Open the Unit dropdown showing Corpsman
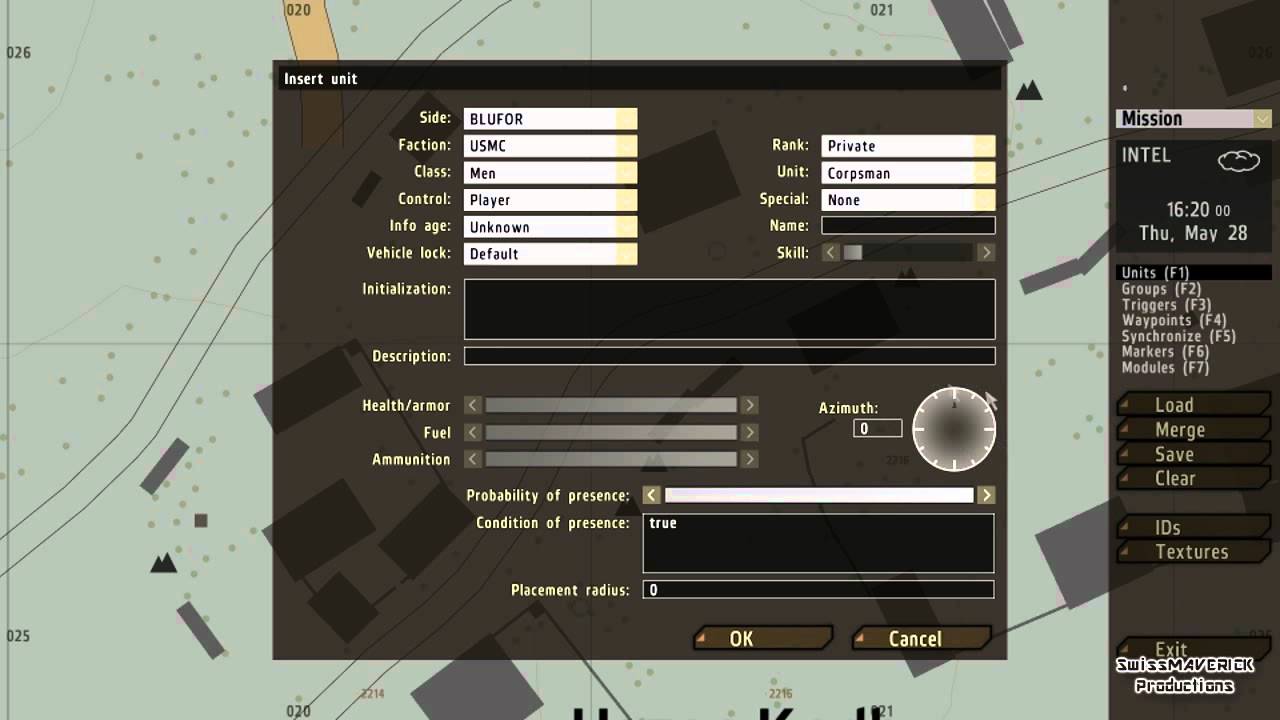1280x720 pixels. [908, 173]
